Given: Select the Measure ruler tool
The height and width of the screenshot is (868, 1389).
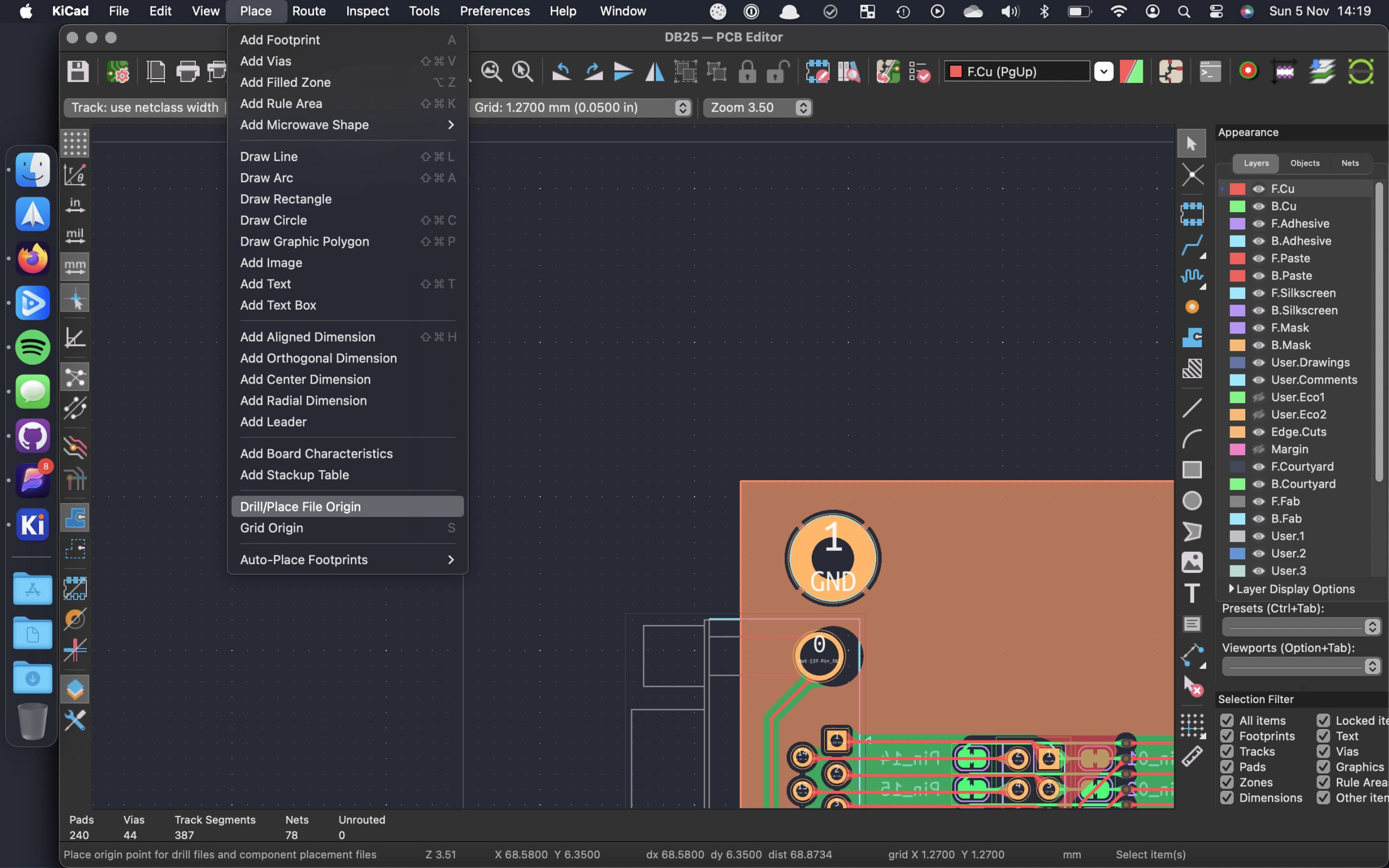Looking at the screenshot, I should 1192,756.
